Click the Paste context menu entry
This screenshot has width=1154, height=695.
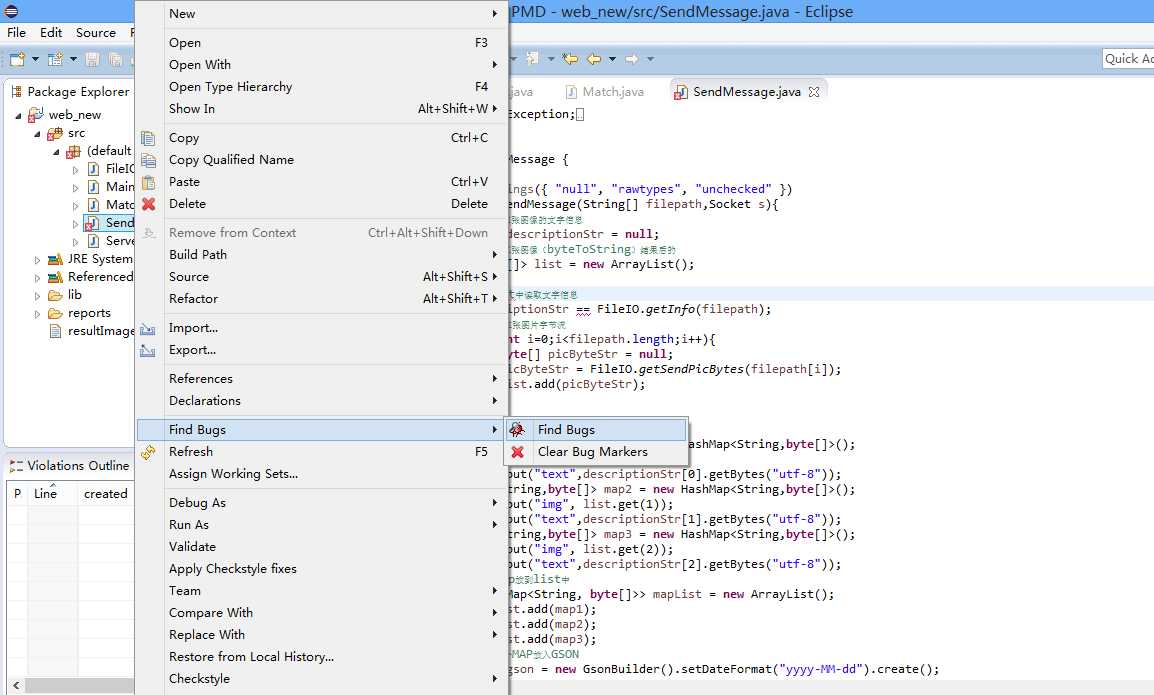[322, 182]
